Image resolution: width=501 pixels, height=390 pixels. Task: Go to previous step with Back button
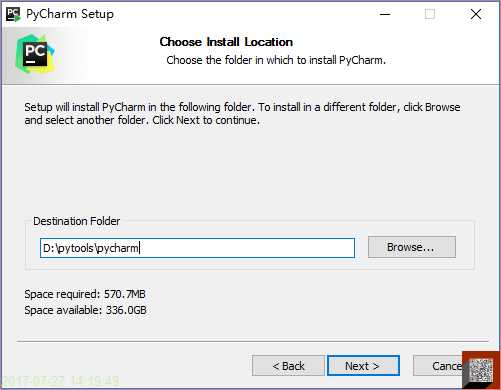[288, 366]
